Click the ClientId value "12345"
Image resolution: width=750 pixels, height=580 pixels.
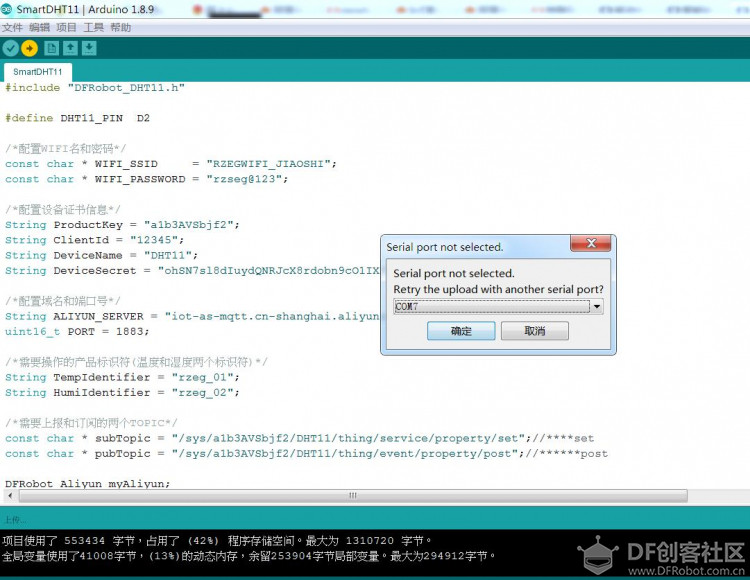[x=154, y=240]
